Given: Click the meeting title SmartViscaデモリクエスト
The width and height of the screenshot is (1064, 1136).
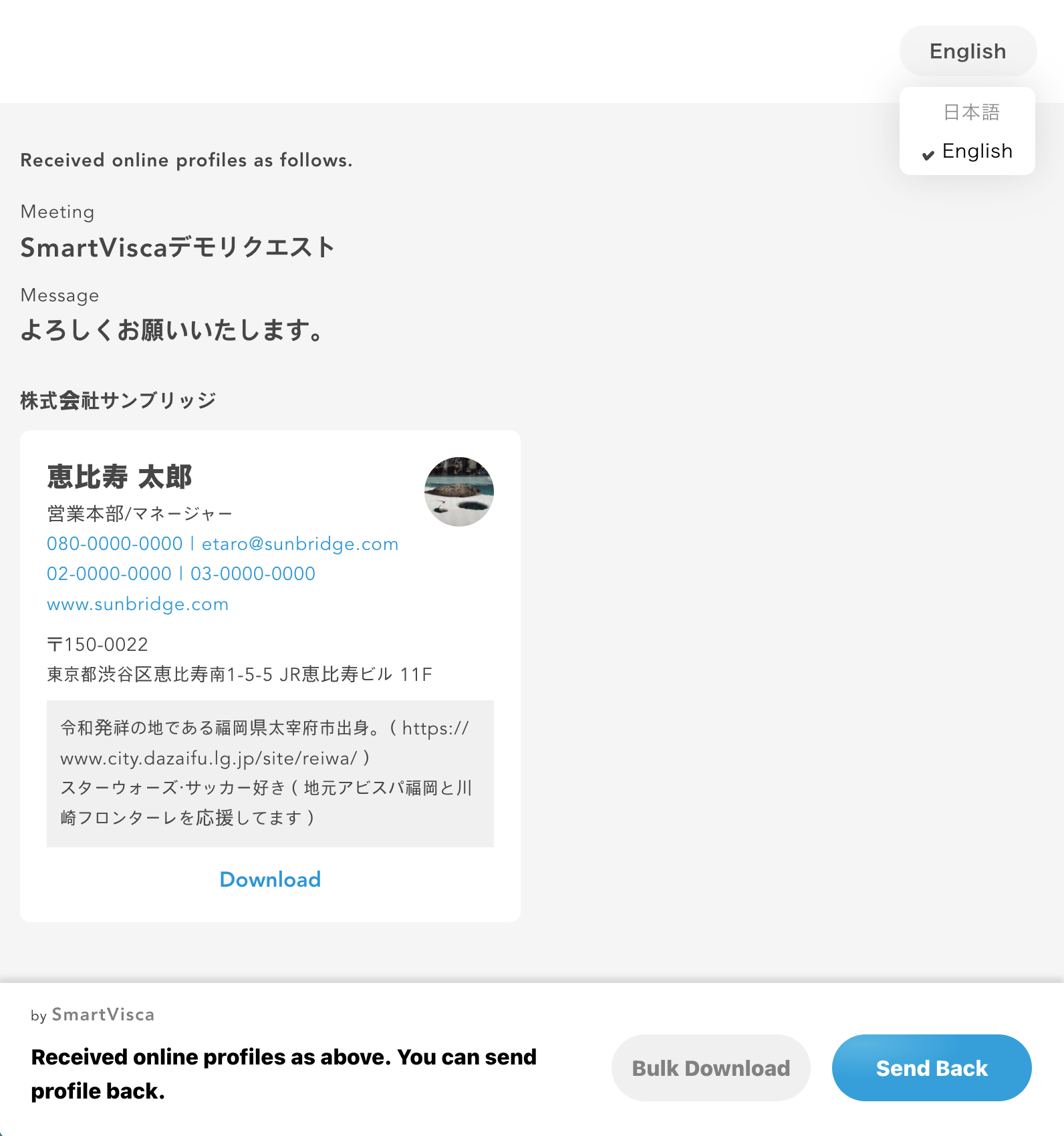Looking at the screenshot, I should (x=178, y=247).
